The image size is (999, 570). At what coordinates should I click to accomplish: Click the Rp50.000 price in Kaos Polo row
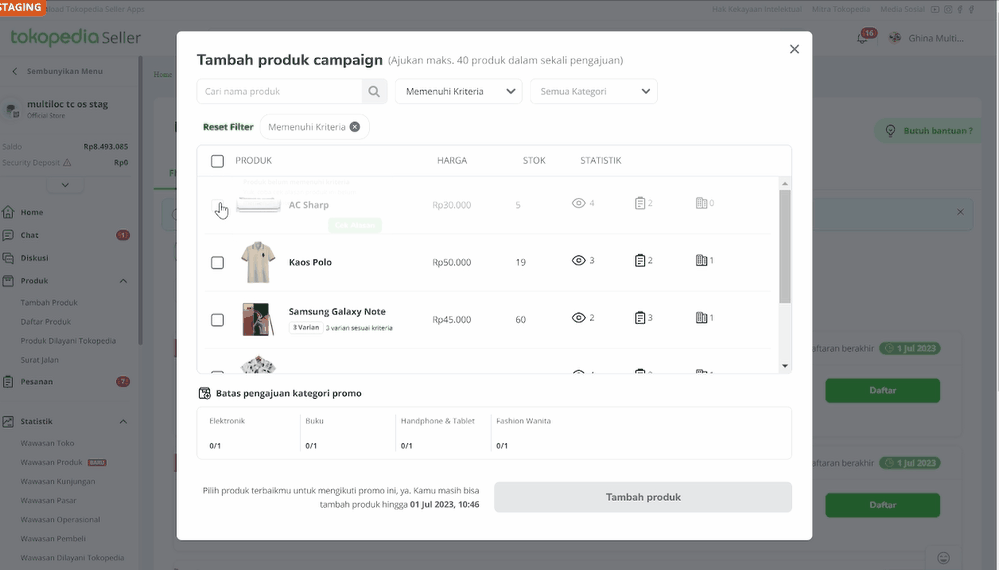click(x=452, y=262)
